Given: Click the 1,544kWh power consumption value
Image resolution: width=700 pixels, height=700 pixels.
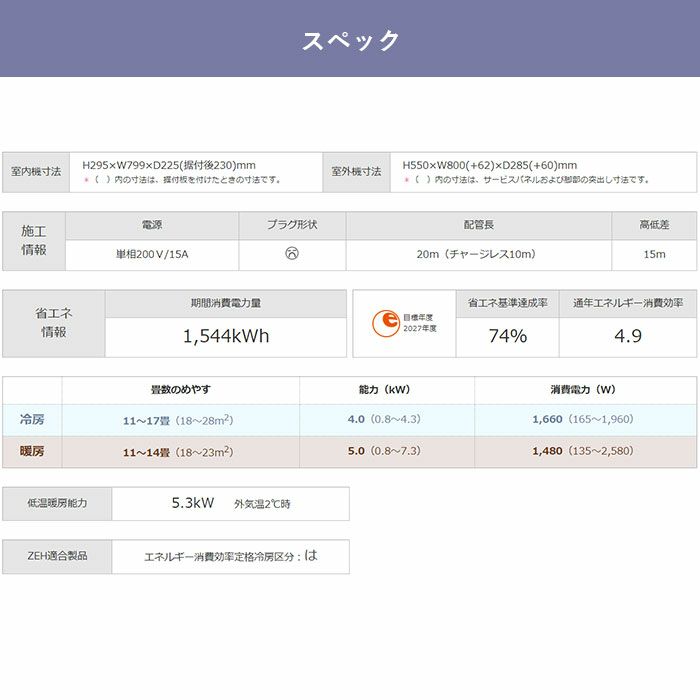Looking at the screenshot, I should (226, 336).
